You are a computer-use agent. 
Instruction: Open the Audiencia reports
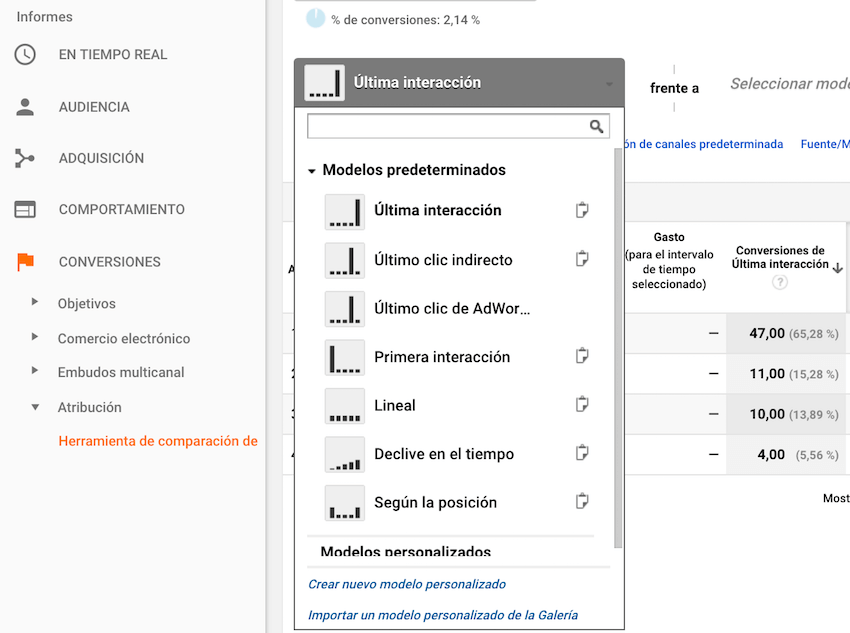(94, 107)
